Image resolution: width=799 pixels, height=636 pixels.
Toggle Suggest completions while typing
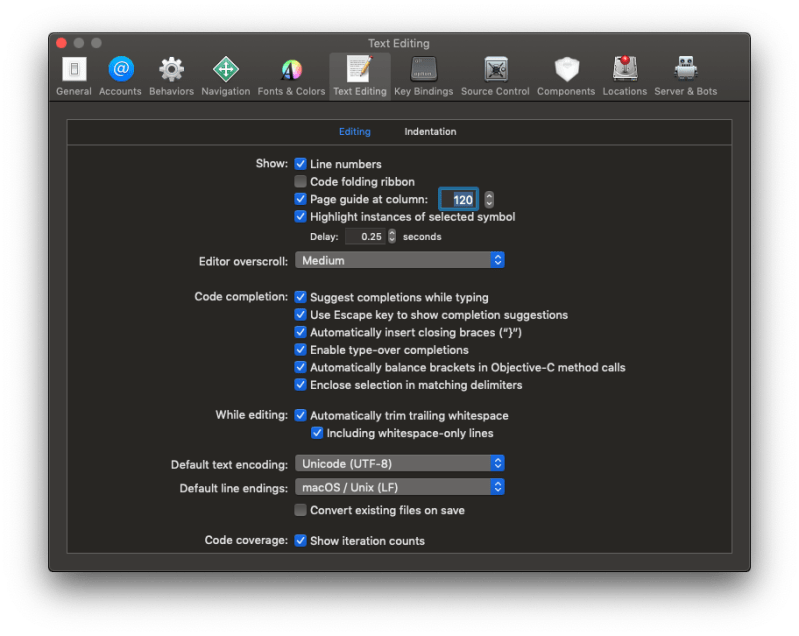tap(301, 297)
